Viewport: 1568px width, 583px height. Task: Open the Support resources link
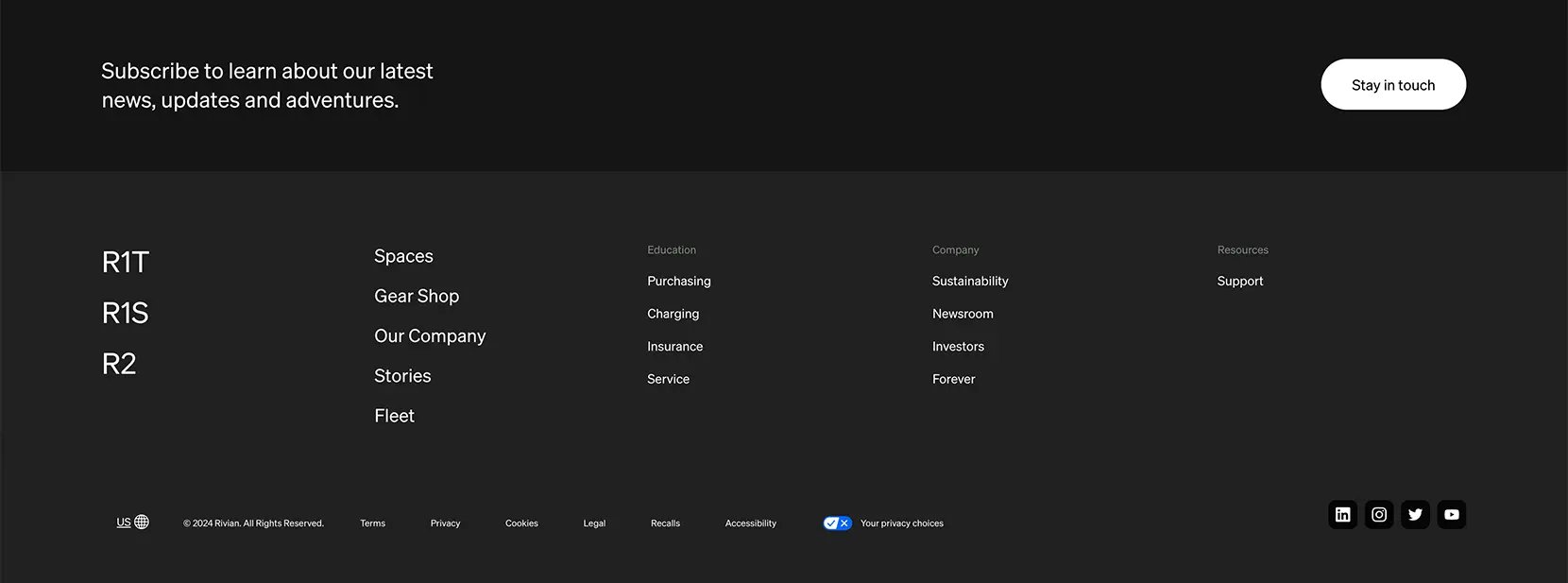pyautogui.click(x=1240, y=282)
